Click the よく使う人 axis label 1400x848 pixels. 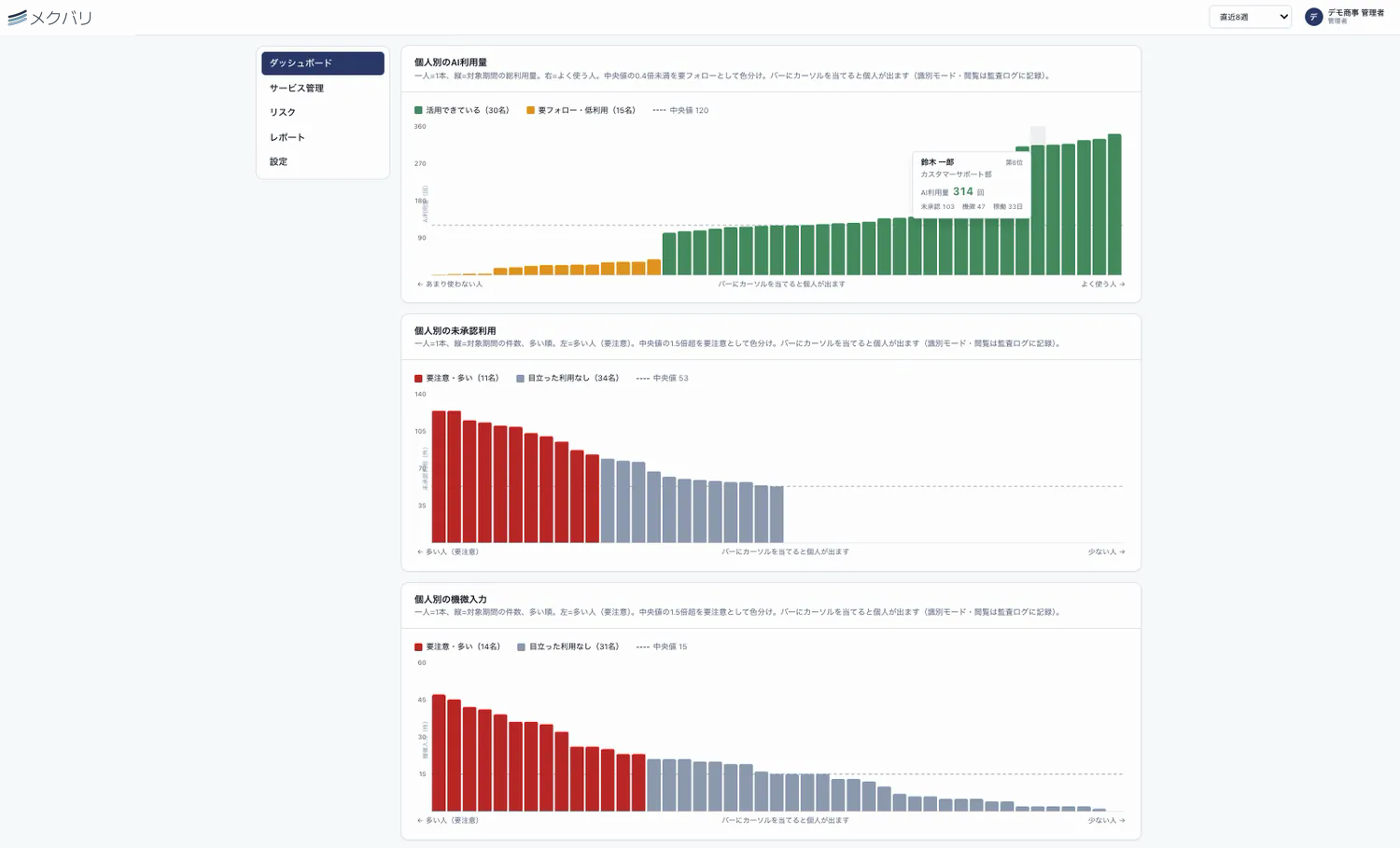1103,285
